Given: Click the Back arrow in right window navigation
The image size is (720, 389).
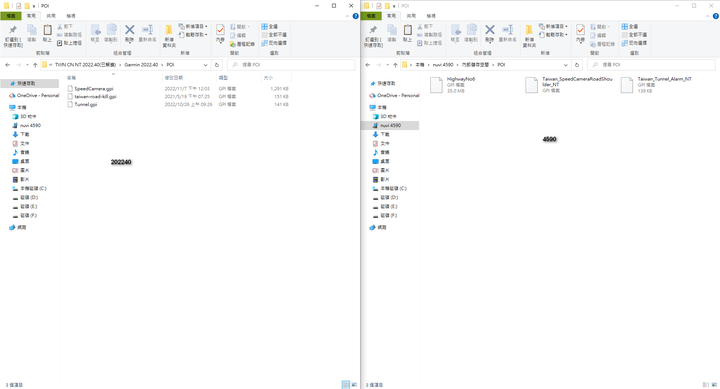Looking at the screenshot, I should tap(367, 65).
